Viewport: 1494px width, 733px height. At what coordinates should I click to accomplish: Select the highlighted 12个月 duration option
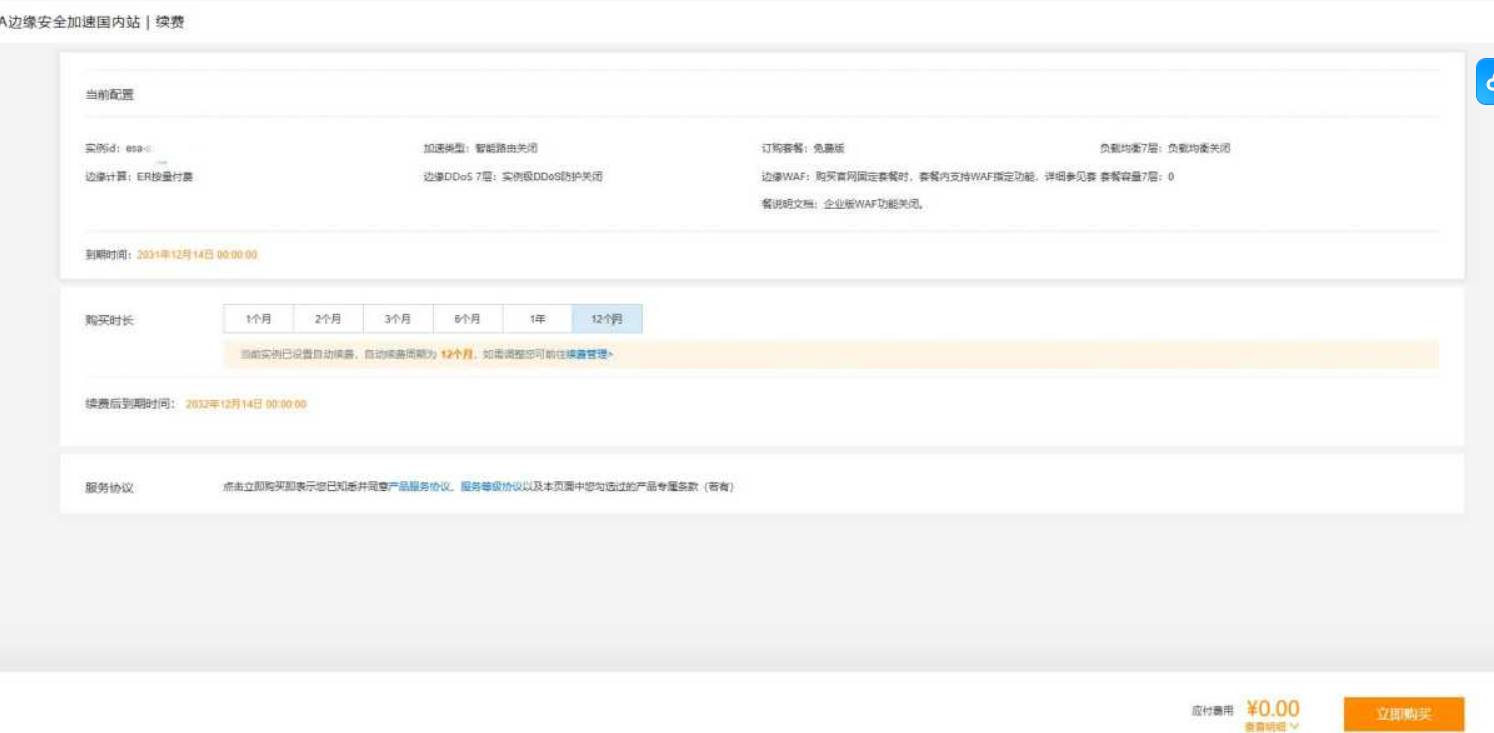(607, 319)
